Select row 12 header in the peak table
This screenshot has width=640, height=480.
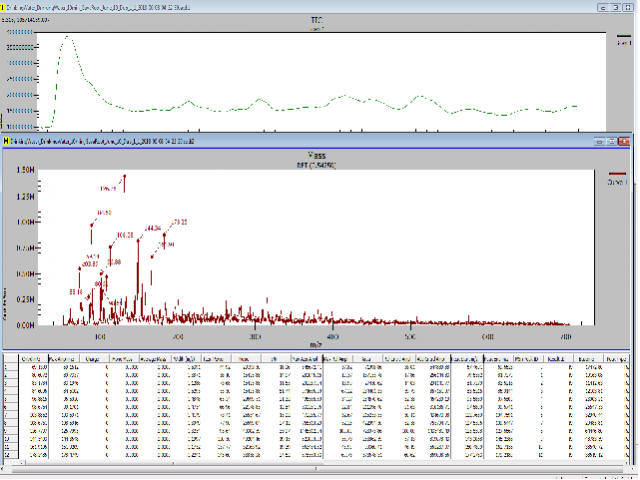click(x=11, y=455)
